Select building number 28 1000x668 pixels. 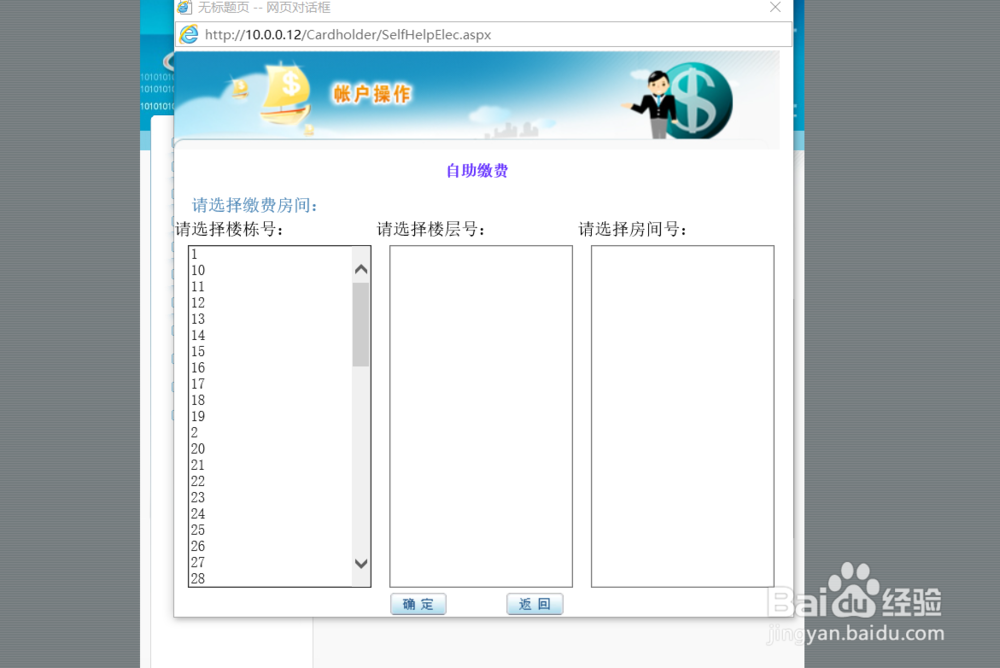point(270,578)
